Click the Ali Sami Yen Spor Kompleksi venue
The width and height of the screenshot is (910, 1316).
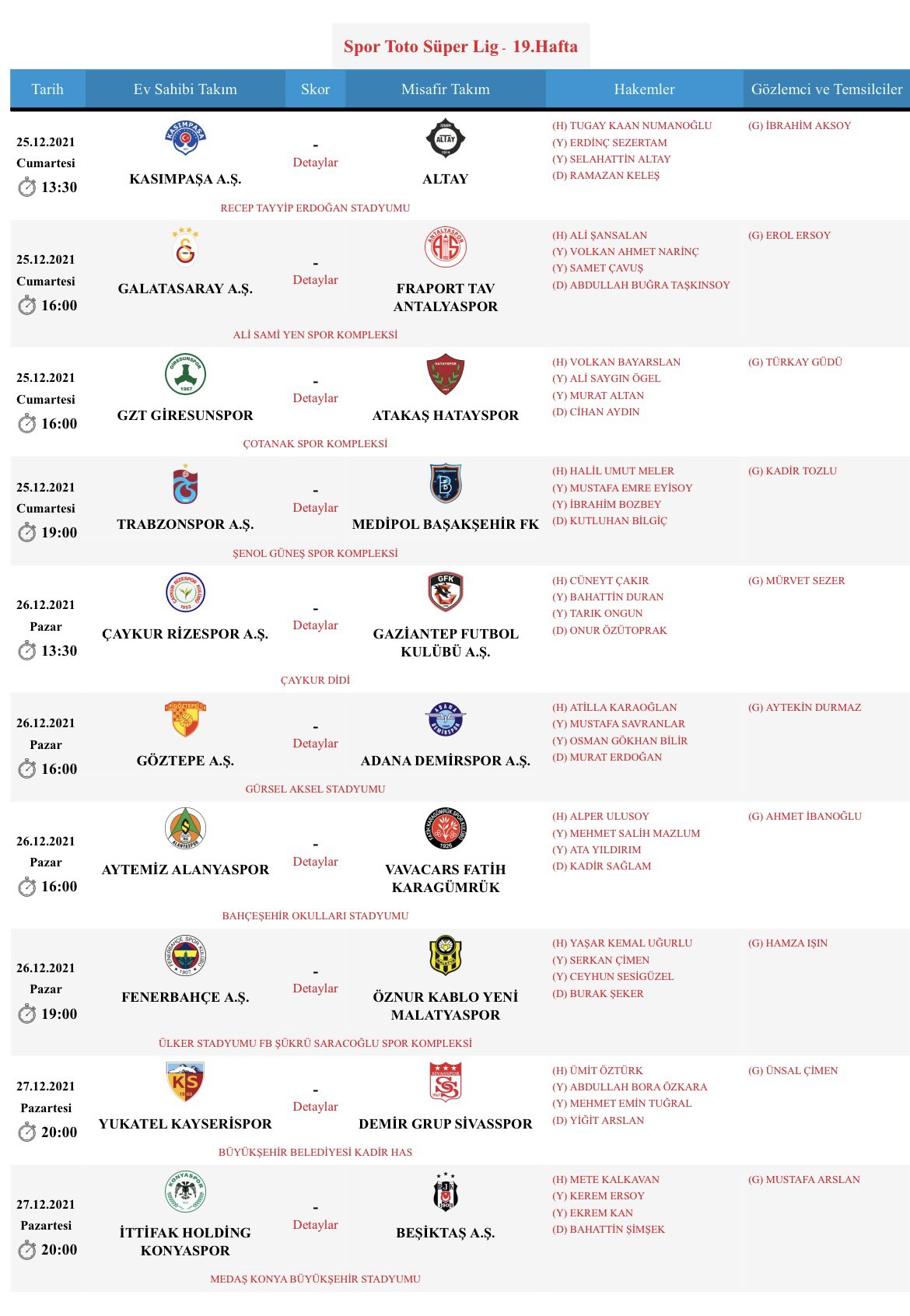point(315,335)
